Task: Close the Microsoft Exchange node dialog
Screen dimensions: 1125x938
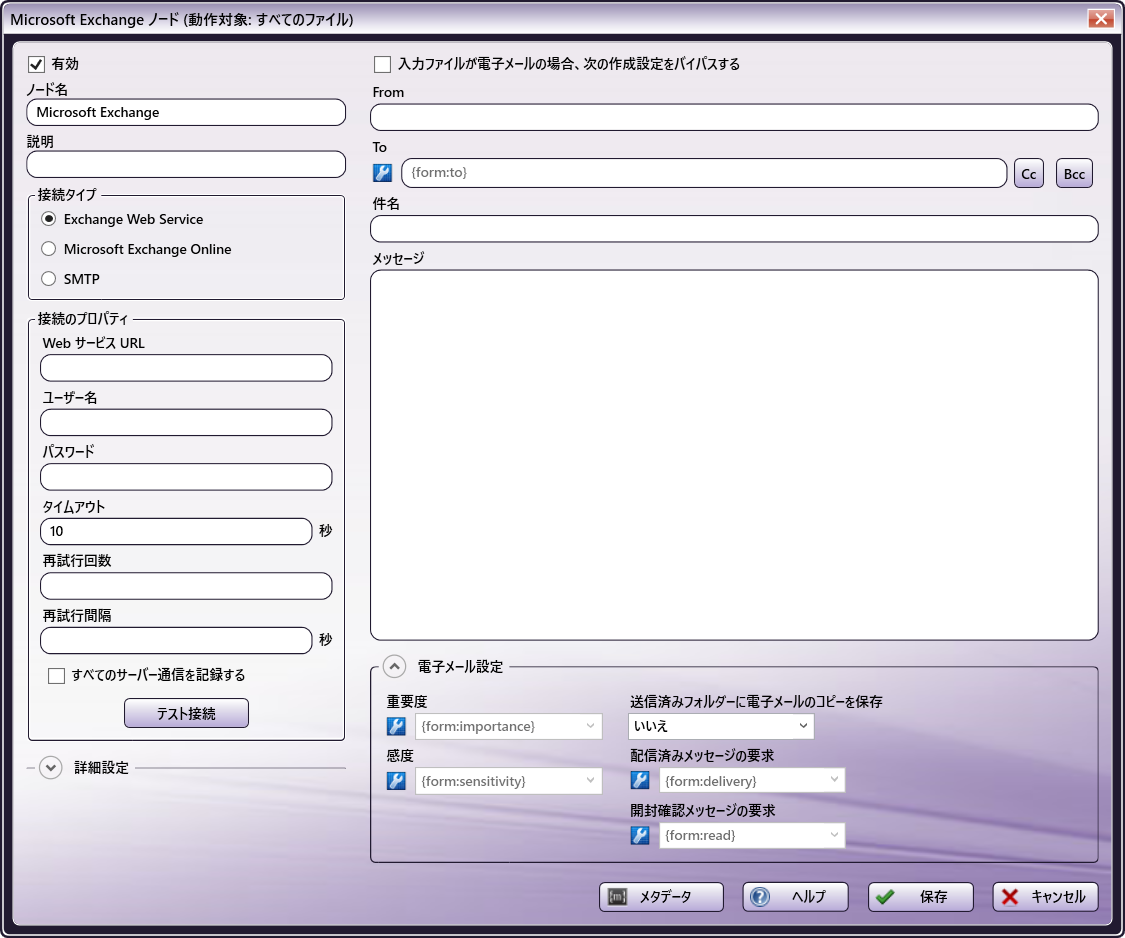Action: [x=1101, y=19]
